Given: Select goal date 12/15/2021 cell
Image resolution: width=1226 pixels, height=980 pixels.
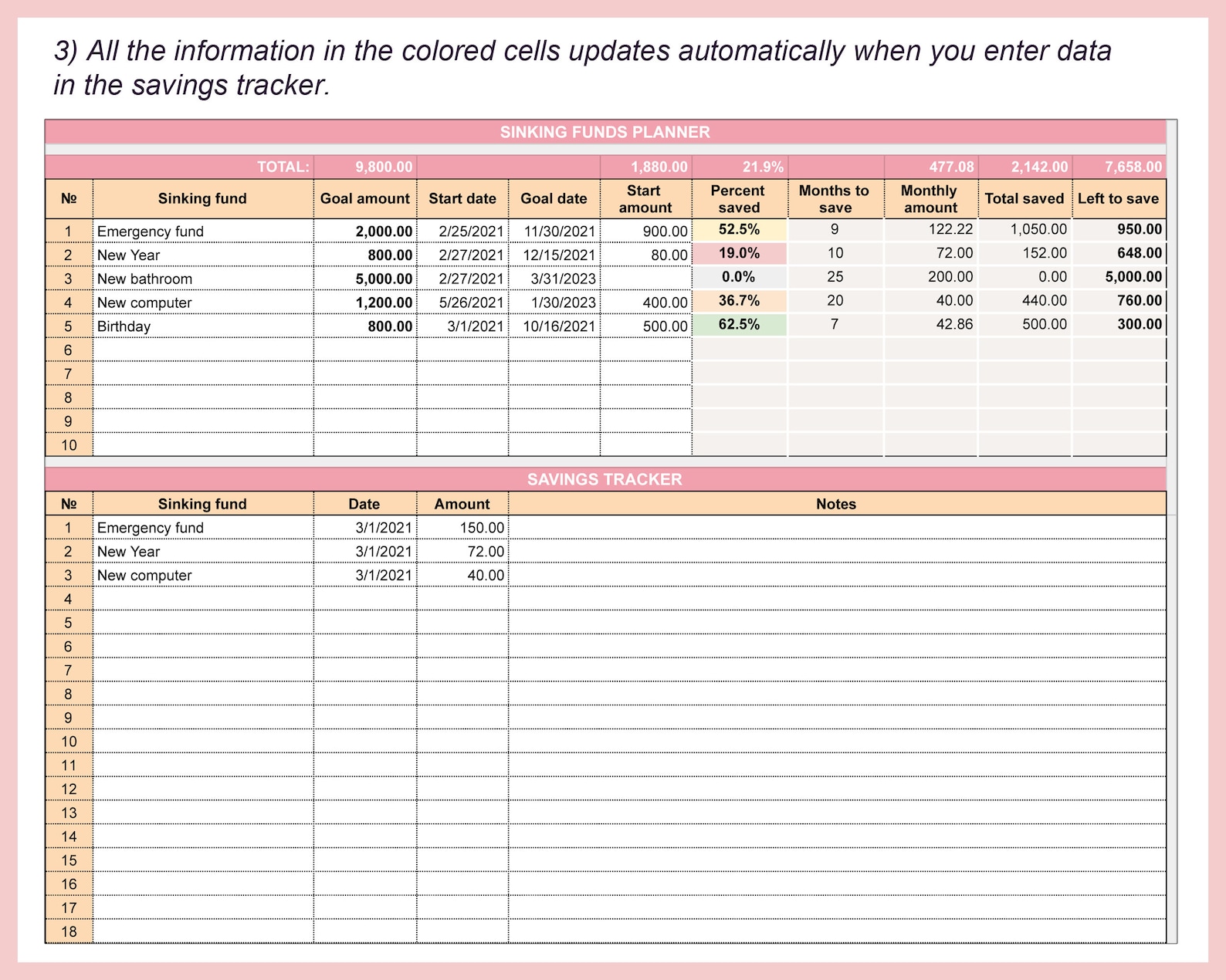Looking at the screenshot, I should (554, 255).
